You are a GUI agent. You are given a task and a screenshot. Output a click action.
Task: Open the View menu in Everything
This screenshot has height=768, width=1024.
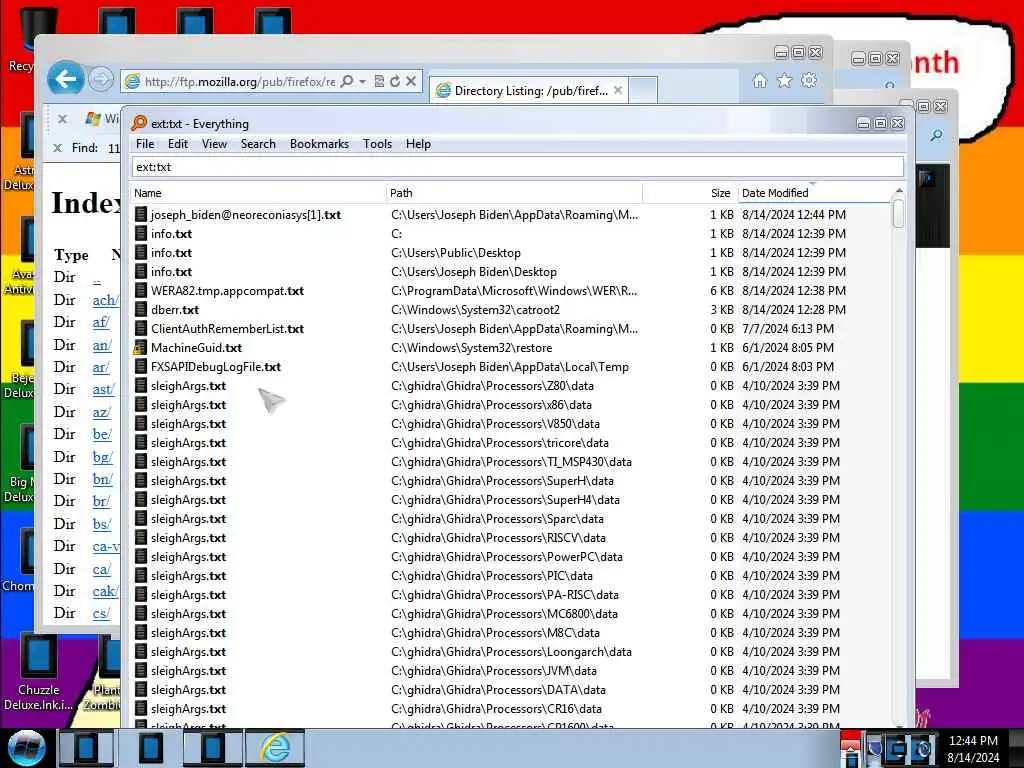coord(214,144)
